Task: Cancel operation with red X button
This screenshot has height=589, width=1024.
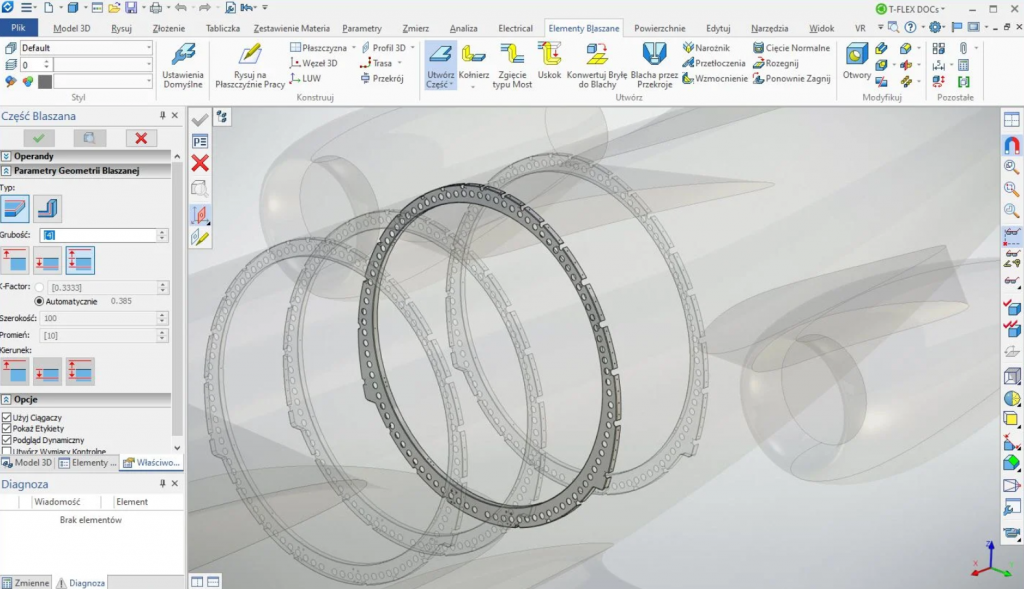Action: 141,138
